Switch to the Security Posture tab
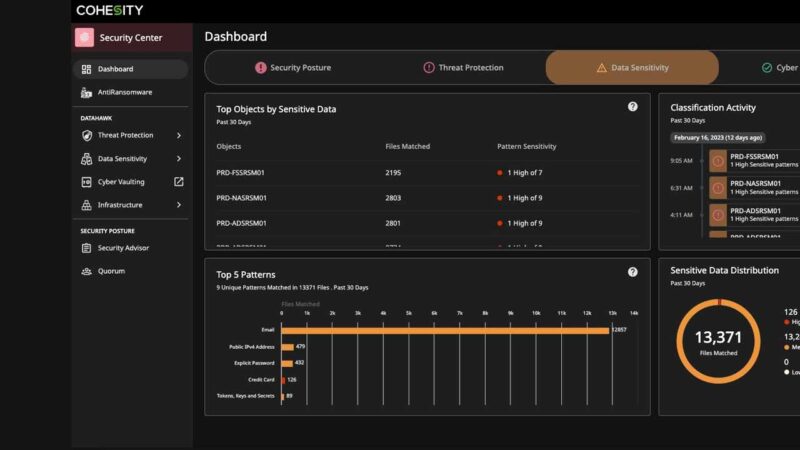Screen dimensions: 800x450 tap(292, 68)
